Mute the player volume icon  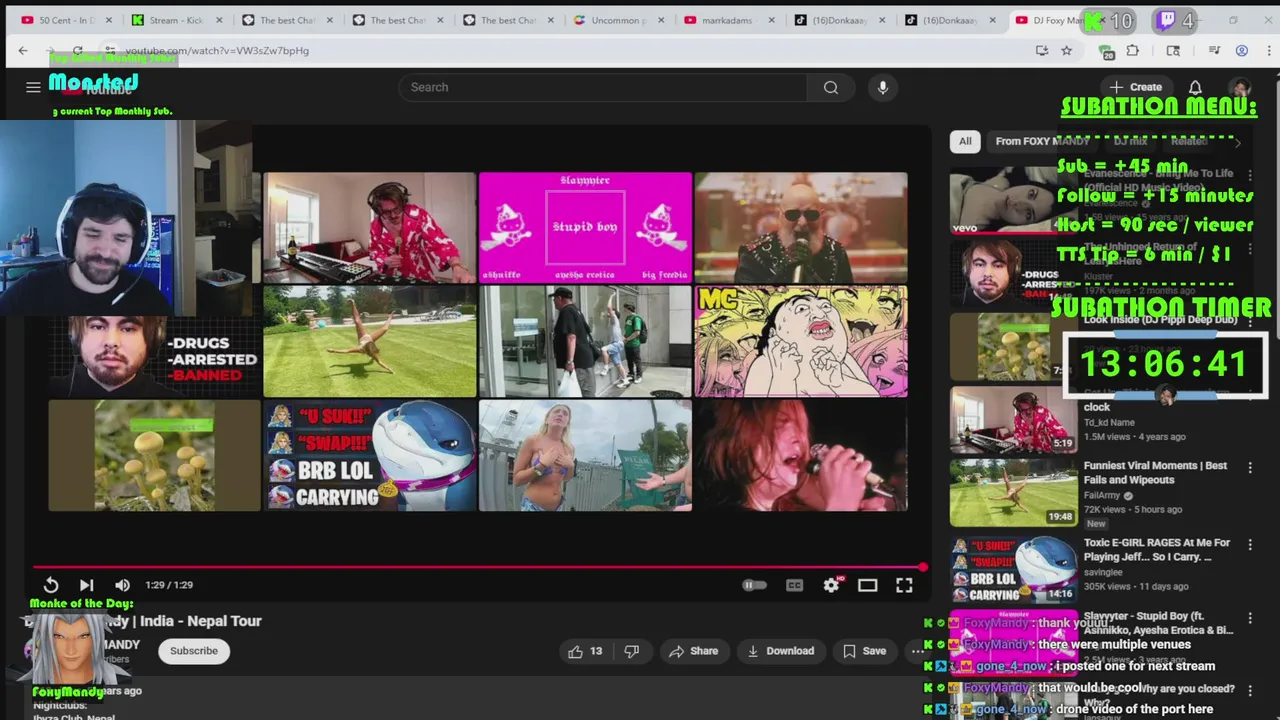[x=122, y=585]
